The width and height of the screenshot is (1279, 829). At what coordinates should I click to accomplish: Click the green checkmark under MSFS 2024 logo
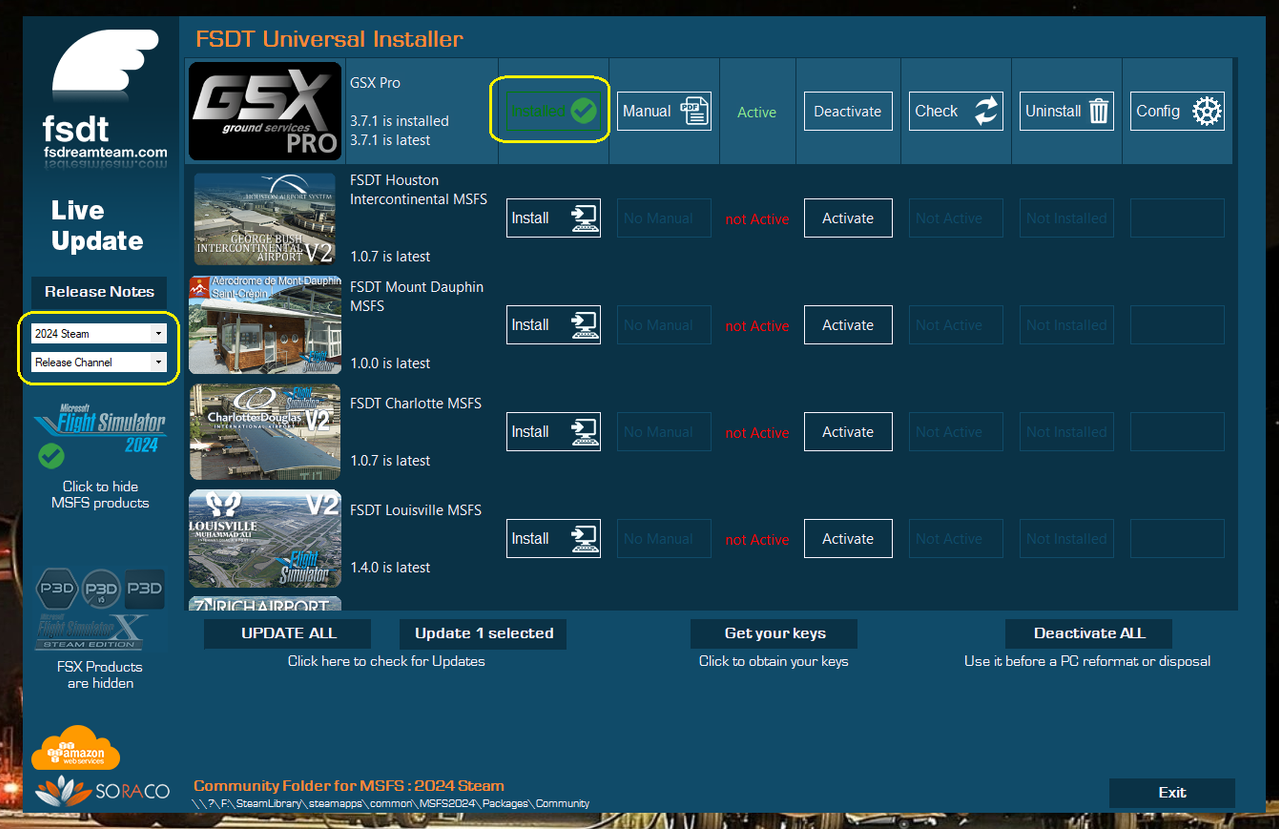click(x=51, y=456)
